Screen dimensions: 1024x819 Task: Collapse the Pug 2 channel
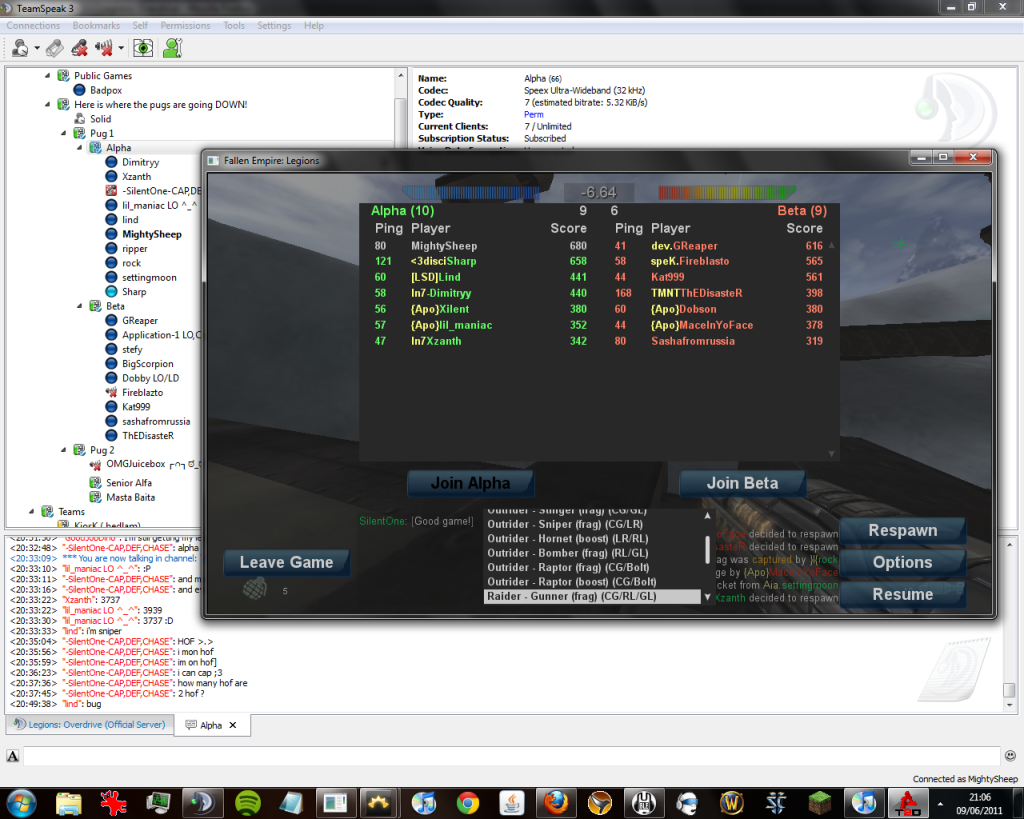pyautogui.click(x=63, y=450)
